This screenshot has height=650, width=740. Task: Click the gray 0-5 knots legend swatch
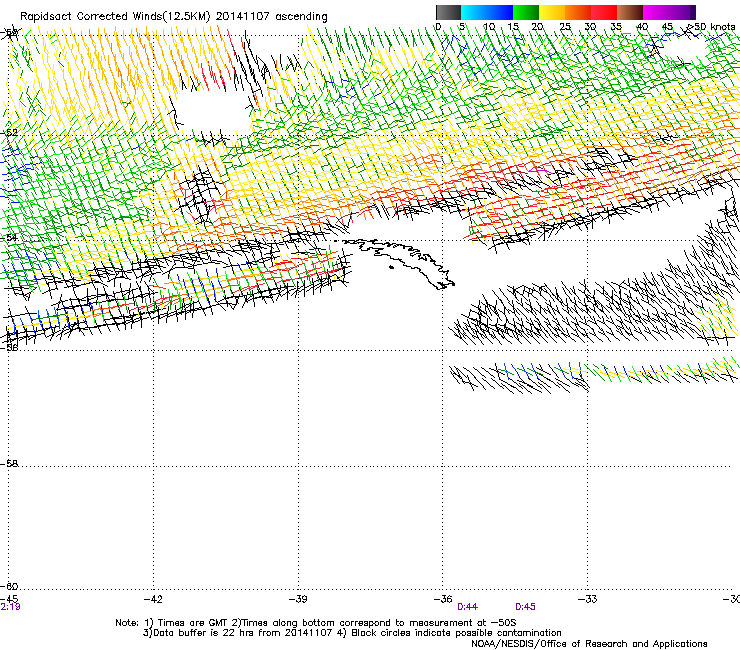tap(448, 12)
